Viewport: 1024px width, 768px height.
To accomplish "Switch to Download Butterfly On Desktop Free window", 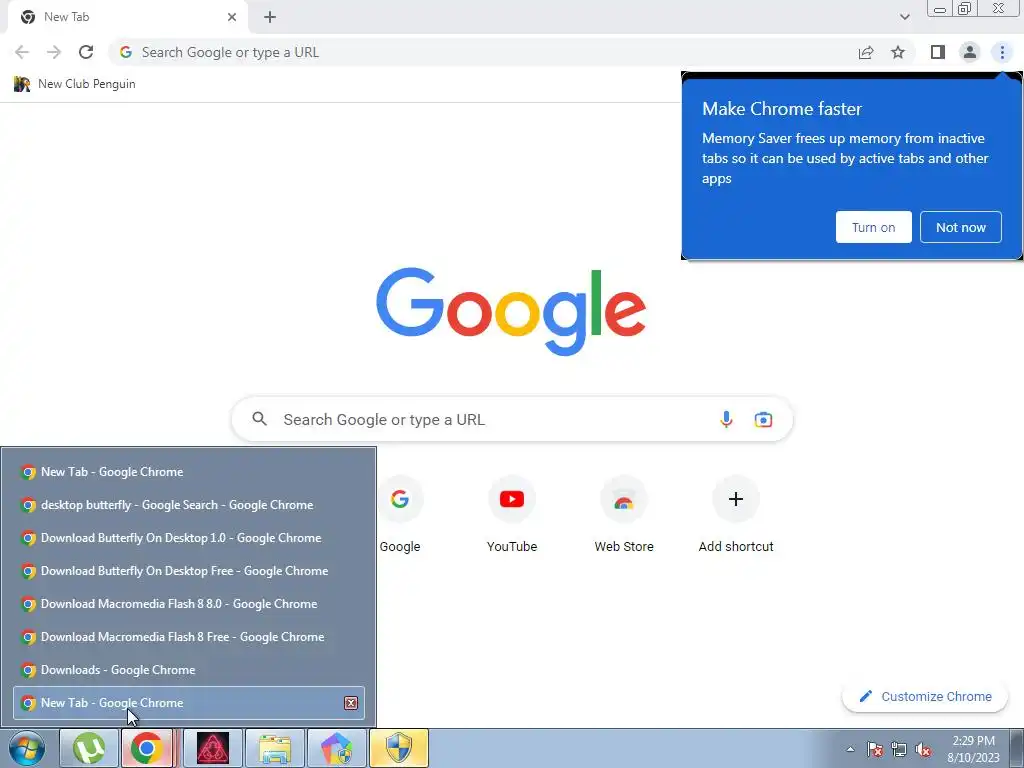I will (x=189, y=571).
